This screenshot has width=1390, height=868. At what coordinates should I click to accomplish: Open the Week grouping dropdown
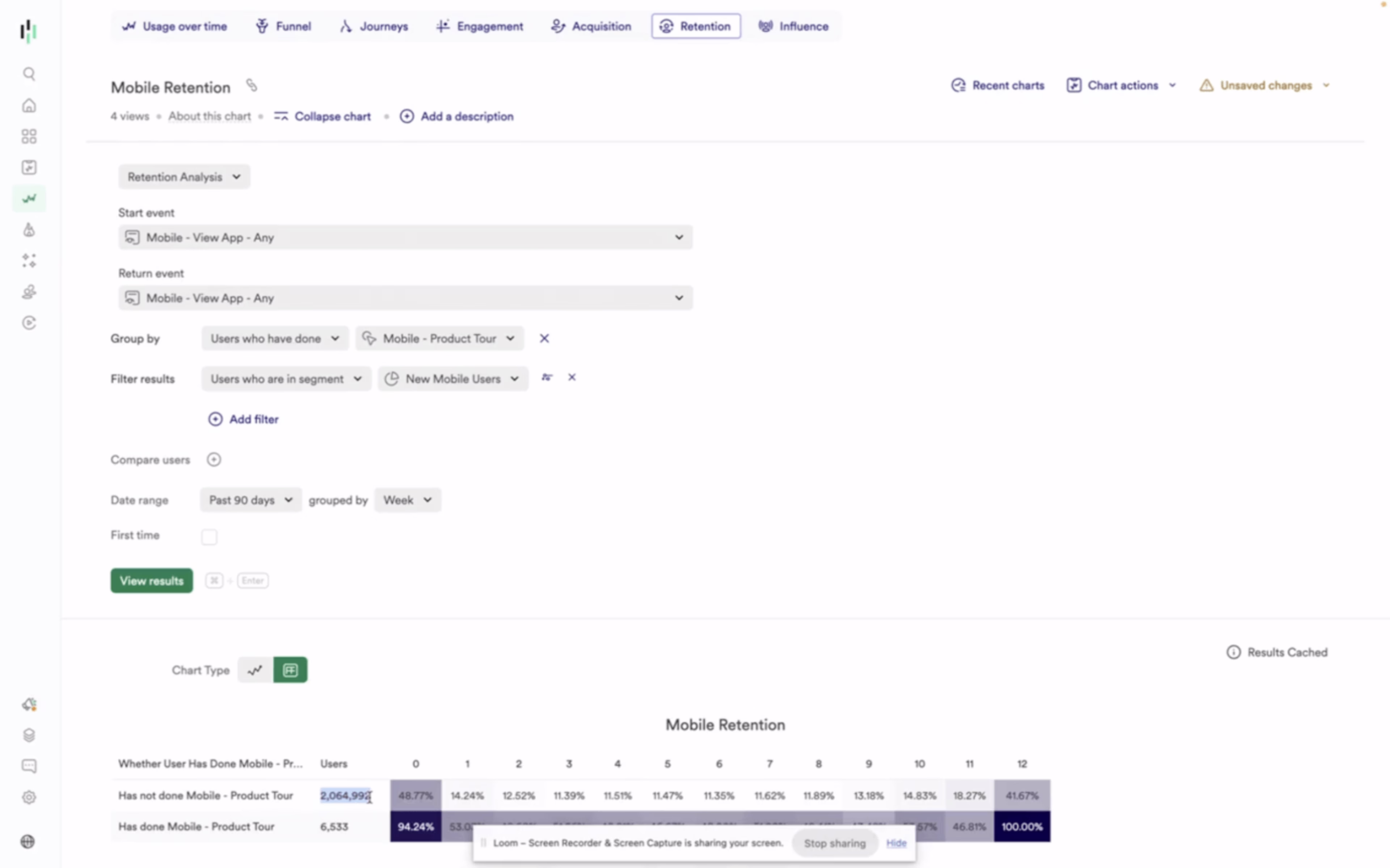click(x=407, y=500)
